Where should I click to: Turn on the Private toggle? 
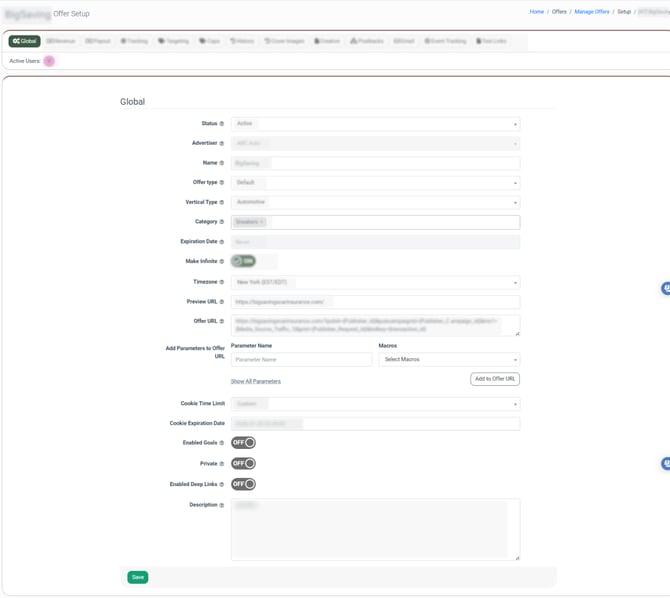point(243,463)
